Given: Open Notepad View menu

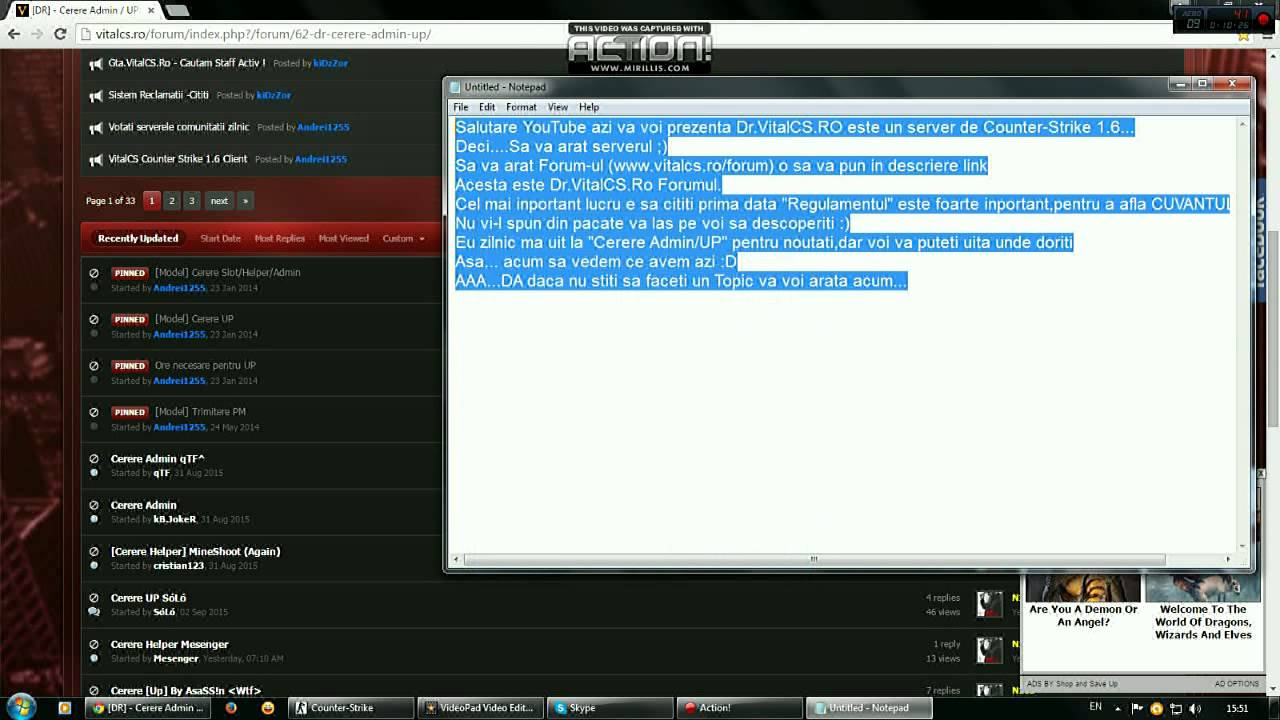Looking at the screenshot, I should click(x=558, y=107).
